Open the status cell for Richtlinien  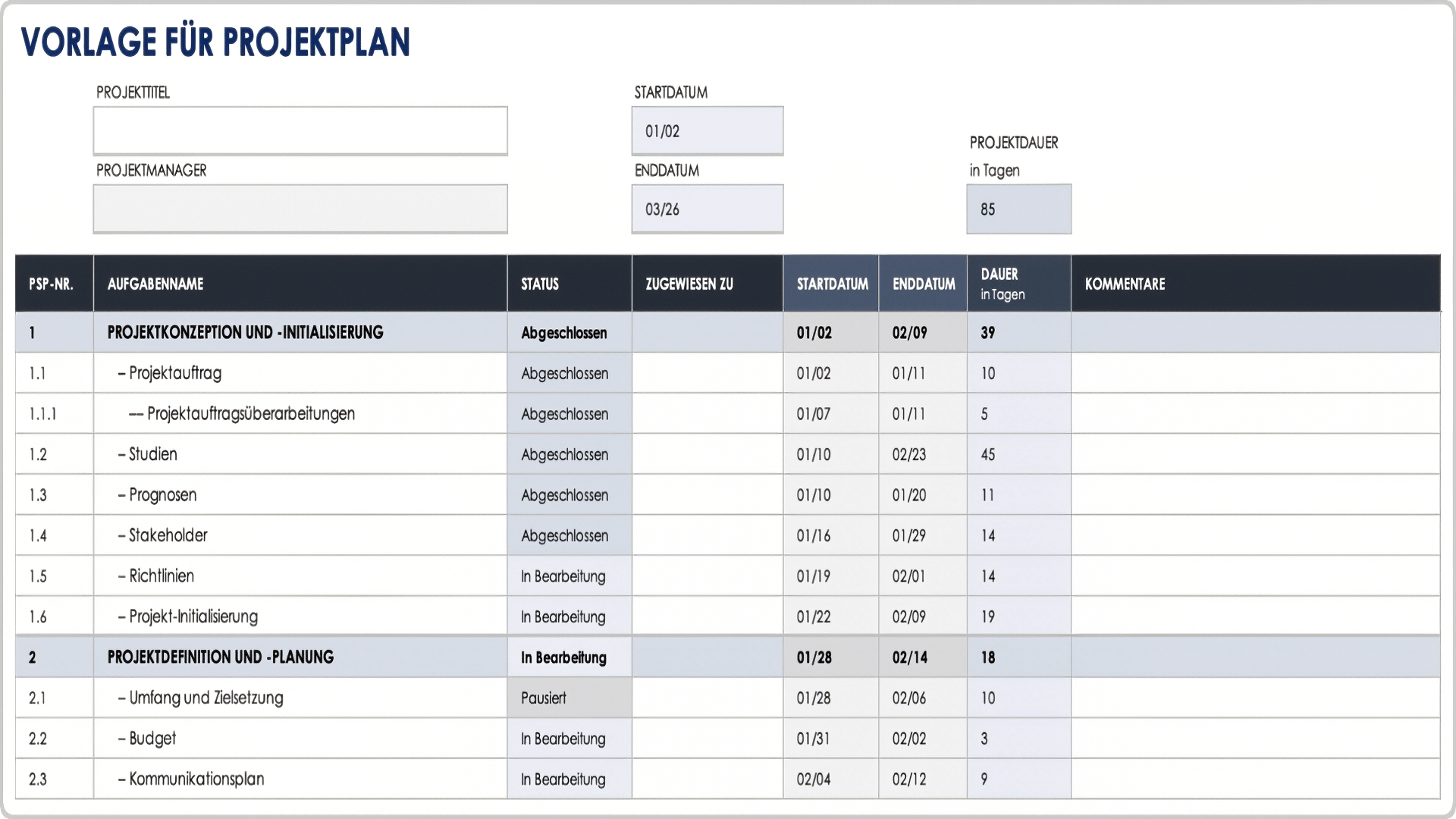pos(569,576)
